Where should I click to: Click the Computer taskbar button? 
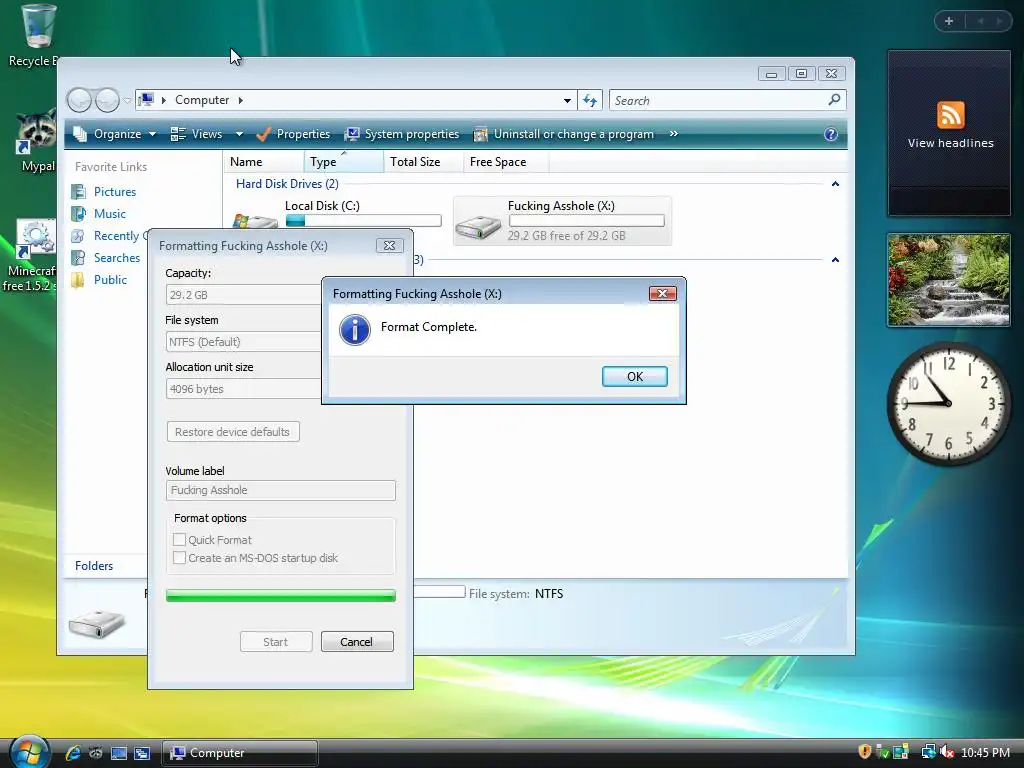[240, 753]
